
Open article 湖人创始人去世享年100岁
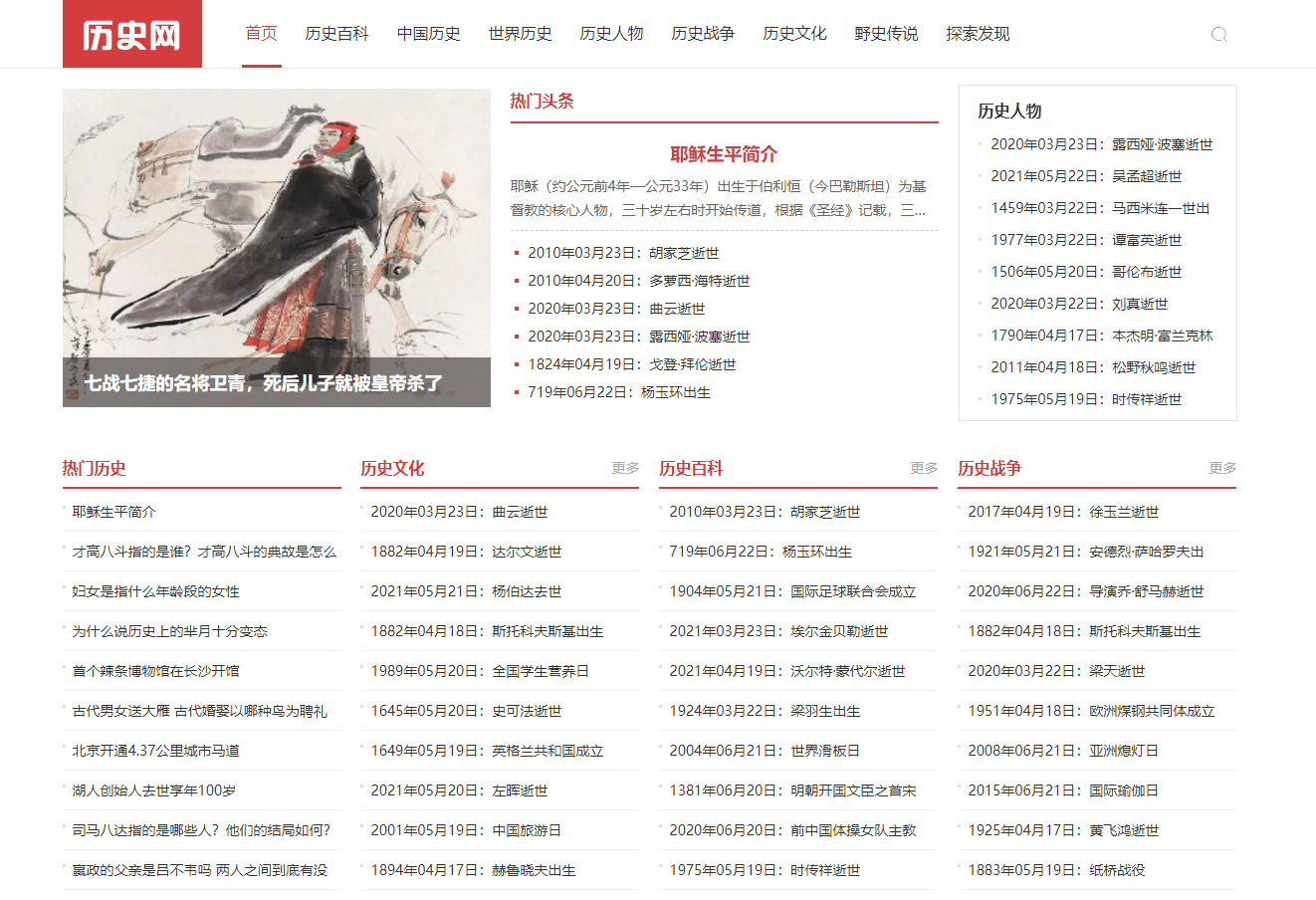[x=153, y=790]
